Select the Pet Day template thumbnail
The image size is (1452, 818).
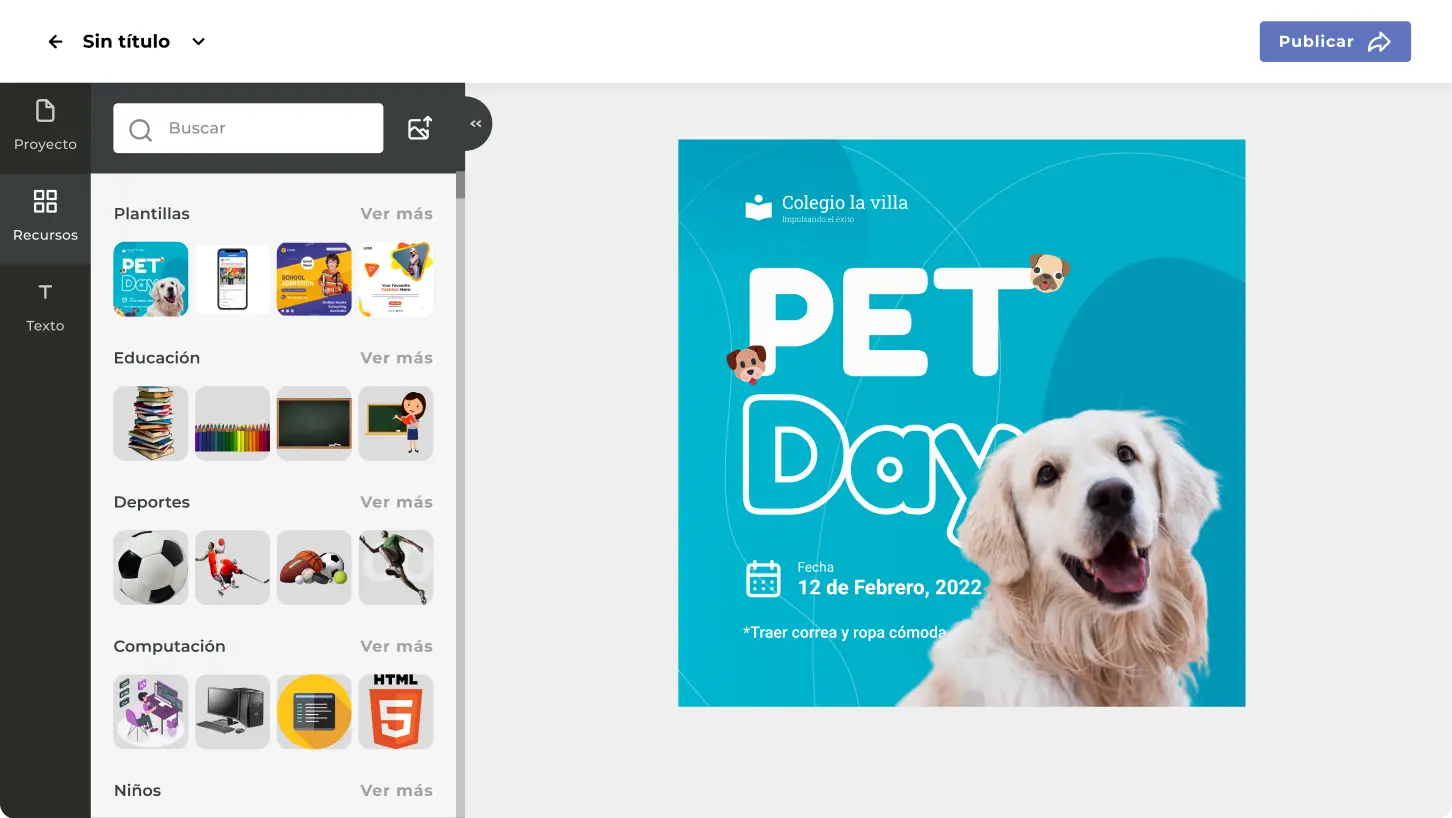[151, 279]
